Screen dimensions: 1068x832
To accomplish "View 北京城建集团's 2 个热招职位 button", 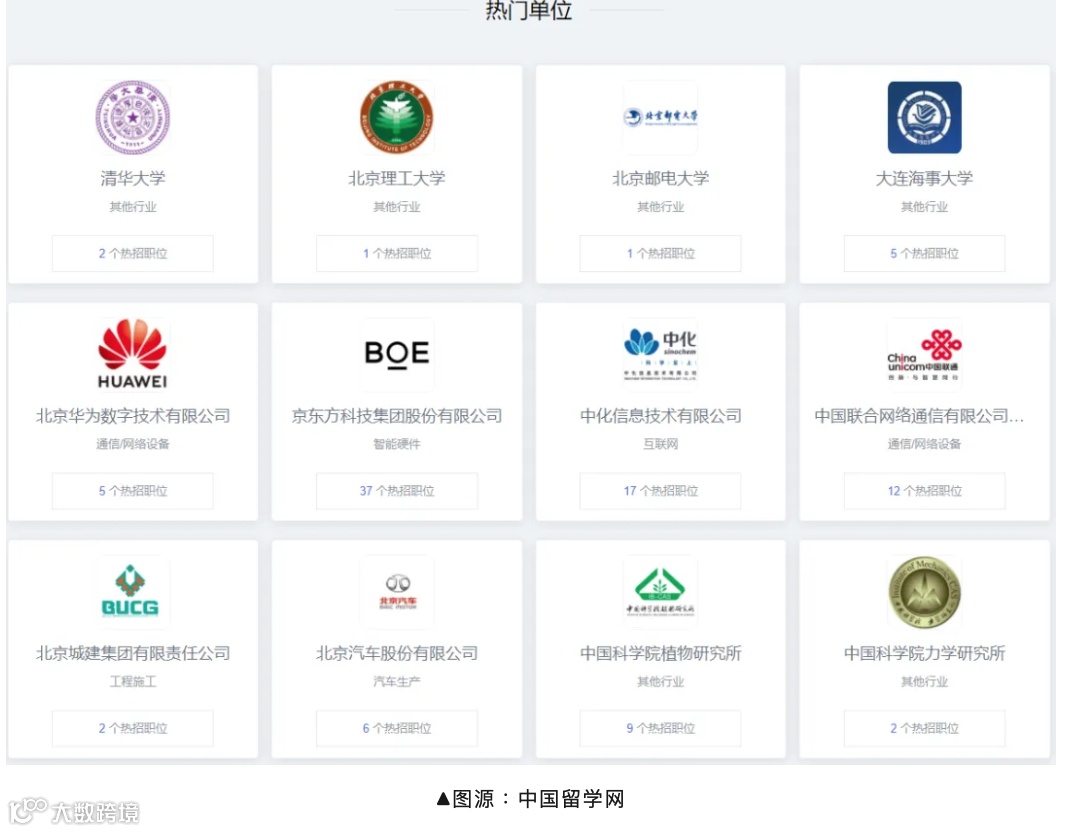I will pyautogui.click(x=132, y=729).
